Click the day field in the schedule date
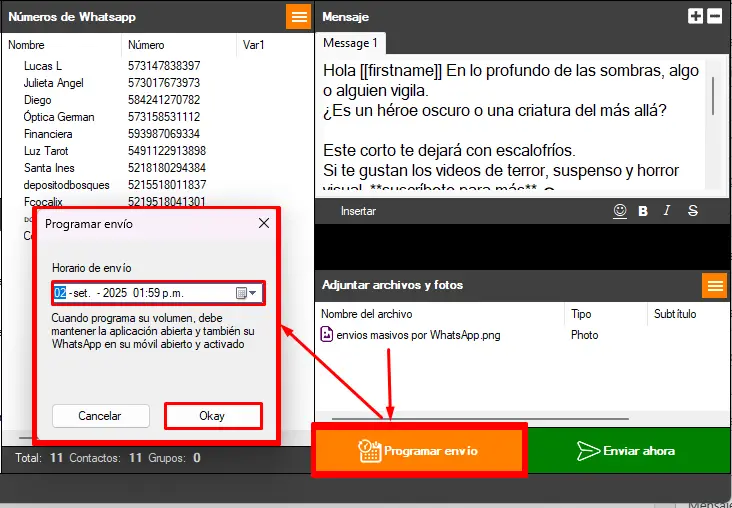The image size is (732, 508). (x=60, y=293)
